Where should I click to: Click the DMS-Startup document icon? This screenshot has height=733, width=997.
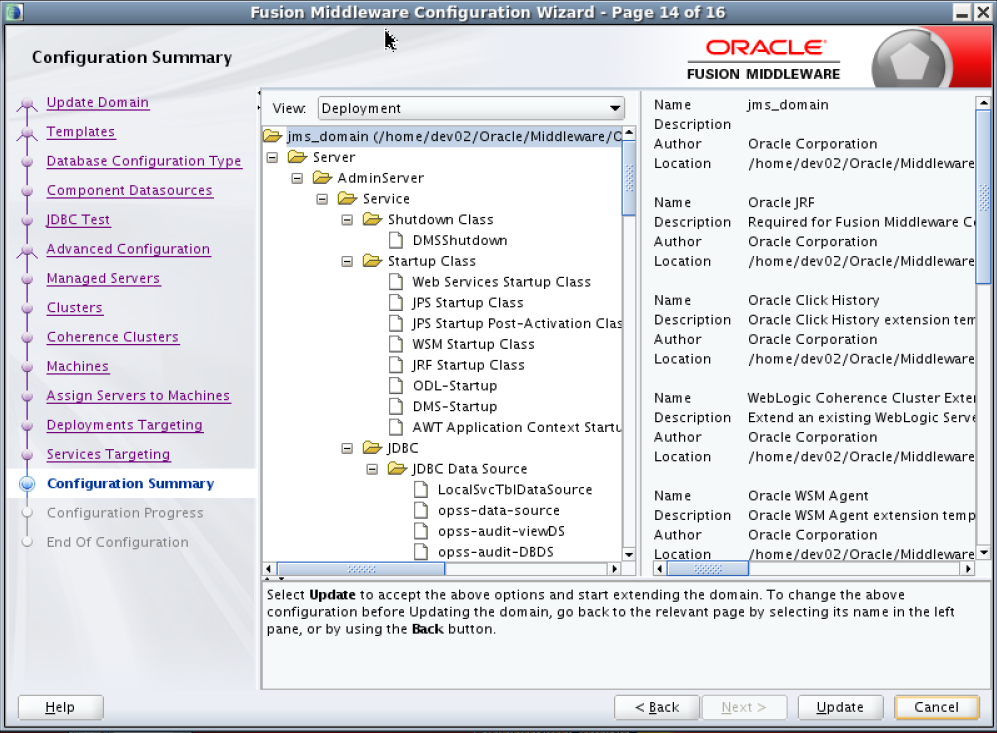click(396, 407)
